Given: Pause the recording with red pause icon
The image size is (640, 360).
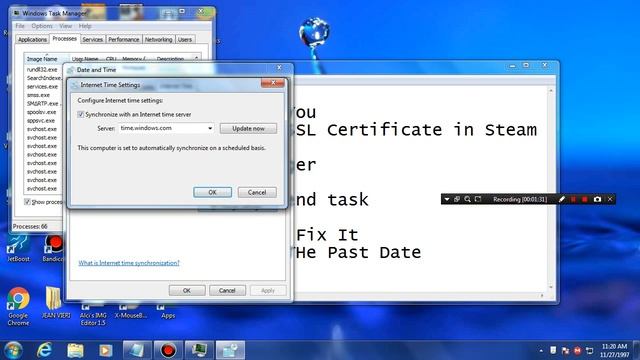Looking at the screenshot, I should tap(573, 199).
